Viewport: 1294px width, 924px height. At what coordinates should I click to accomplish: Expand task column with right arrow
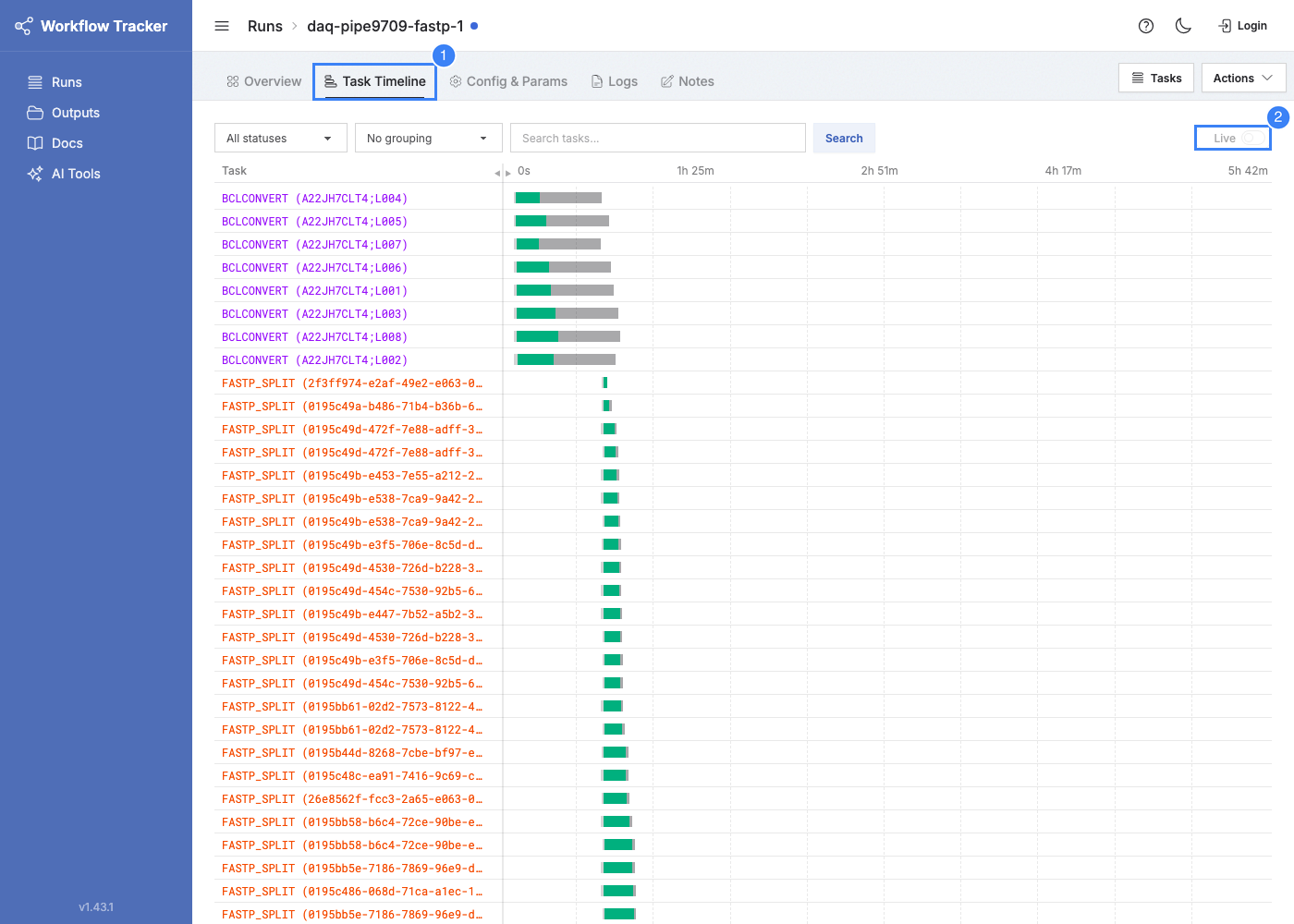coord(508,173)
